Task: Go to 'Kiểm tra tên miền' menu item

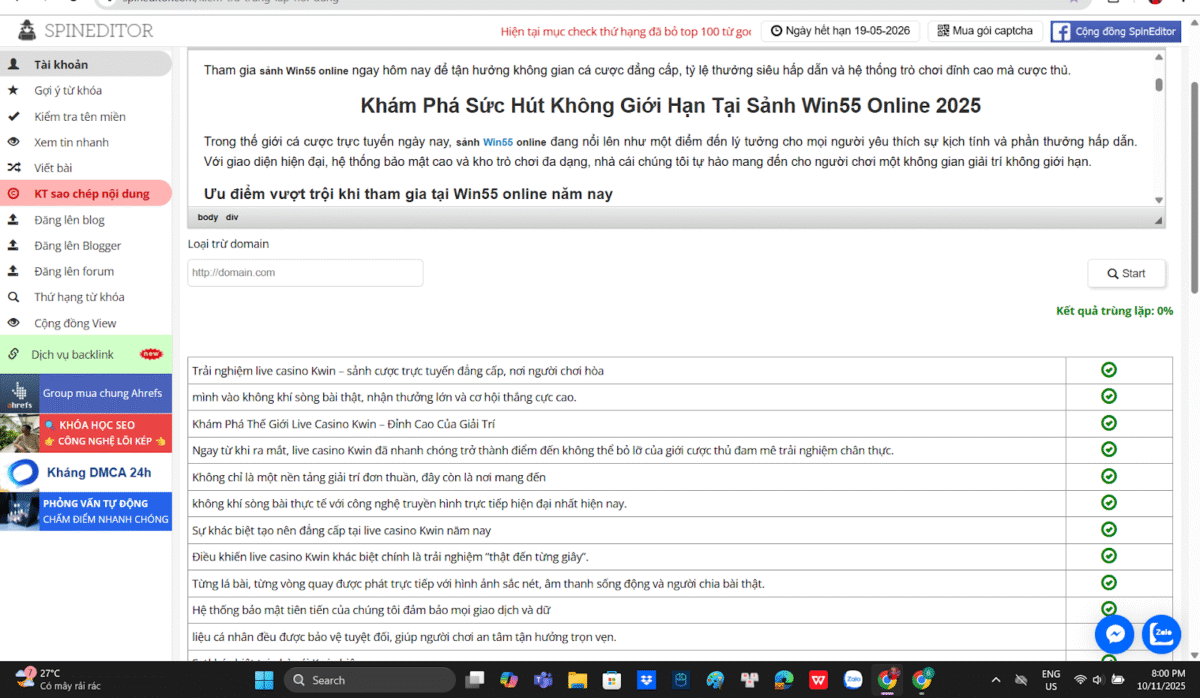Action: 79,117
